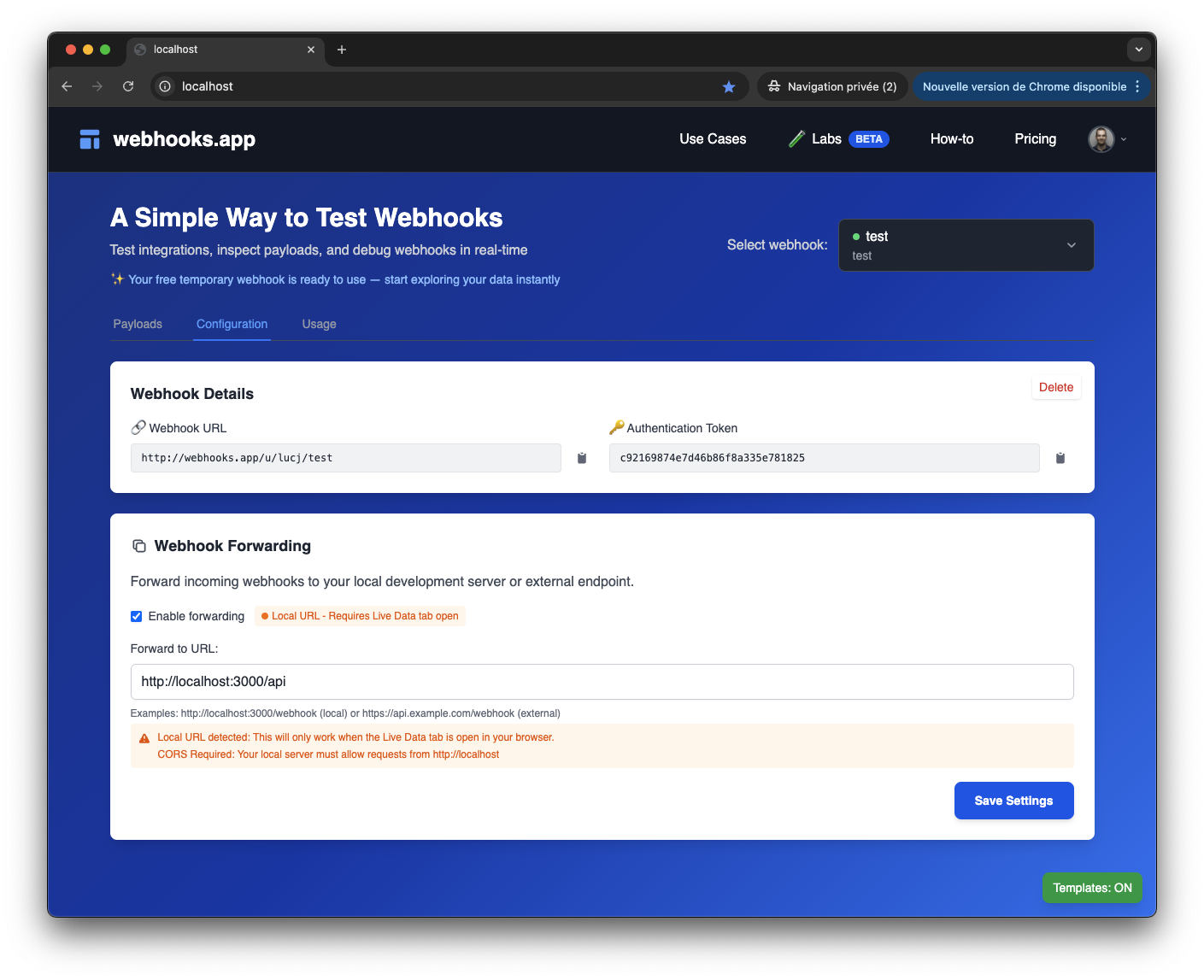This screenshot has height=980, width=1204.
Task: Click the Authentication Token field
Action: click(x=824, y=458)
